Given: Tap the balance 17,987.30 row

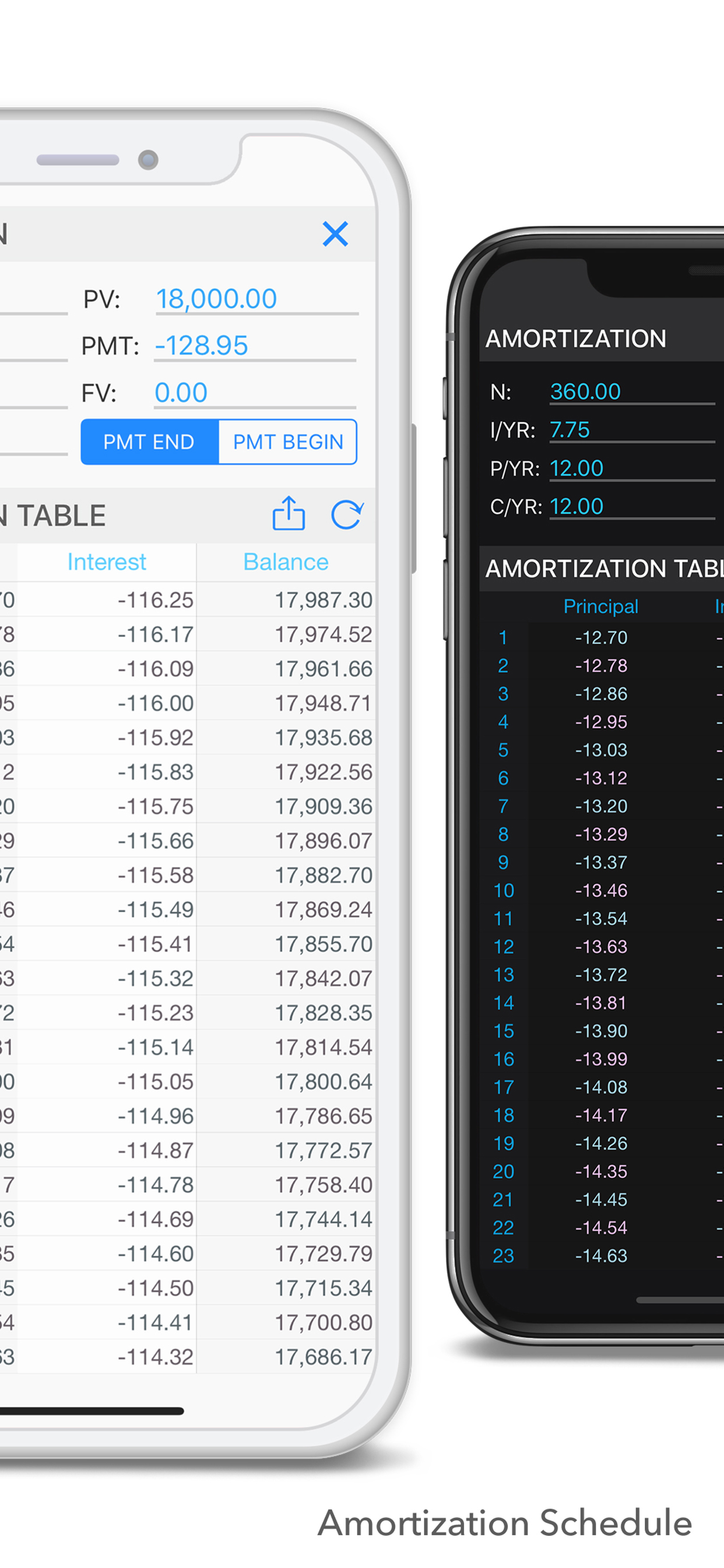Looking at the screenshot, I should click(x=187, y=600).
